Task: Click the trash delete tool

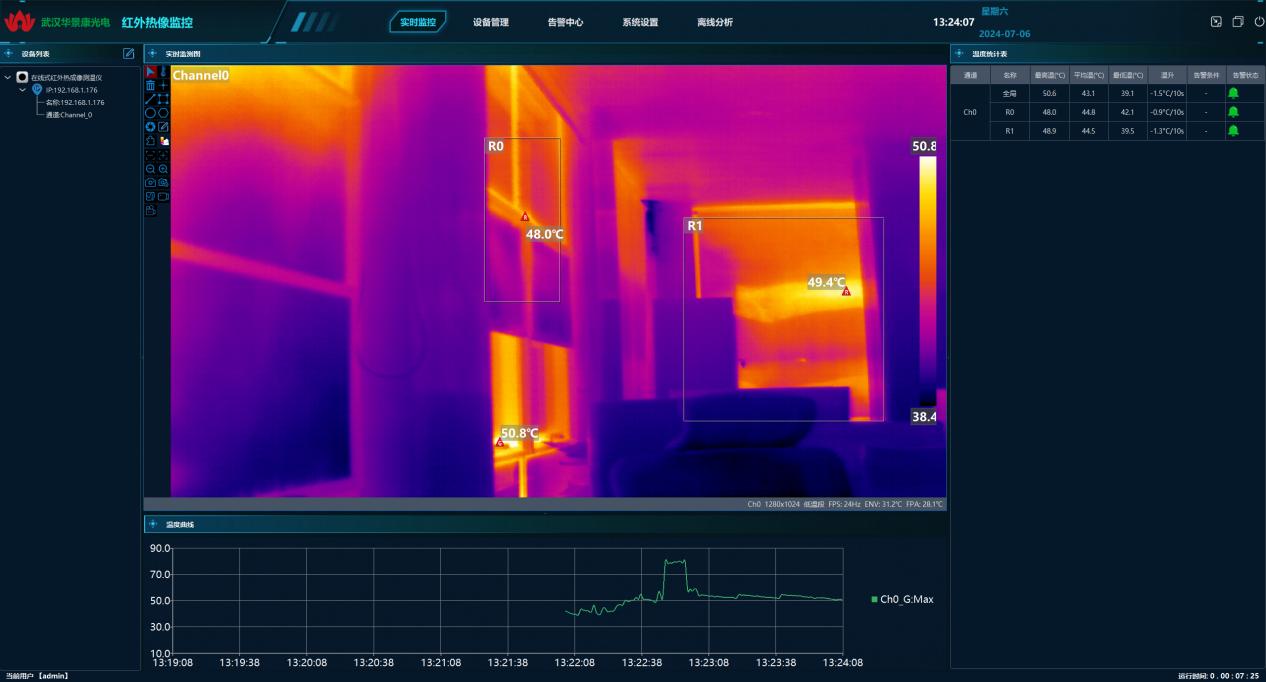Action: pyautogui.click(x=150, y=86)
